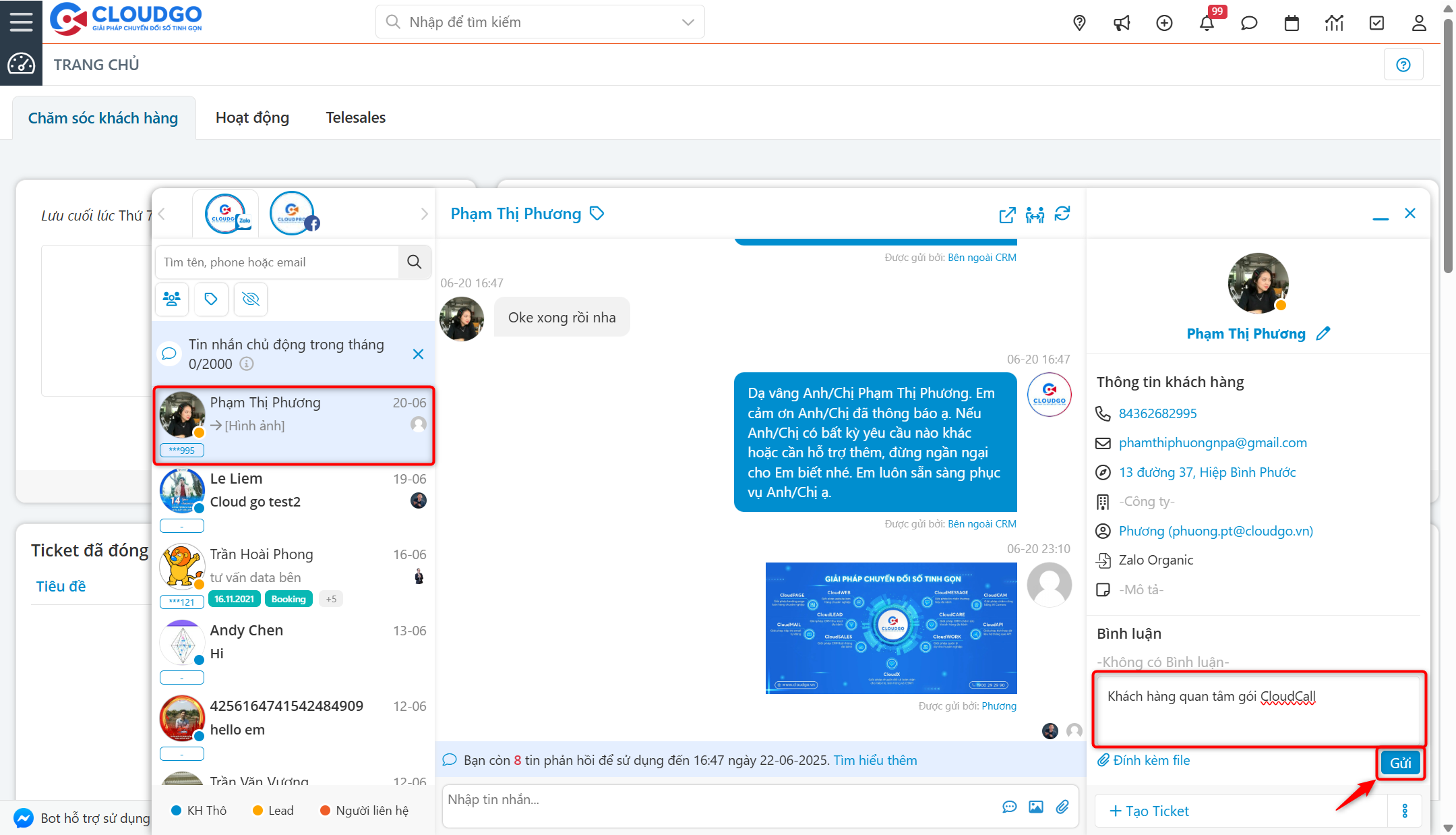
Task: Collapse the channel carousel left arrow
Action: [162, 213]
